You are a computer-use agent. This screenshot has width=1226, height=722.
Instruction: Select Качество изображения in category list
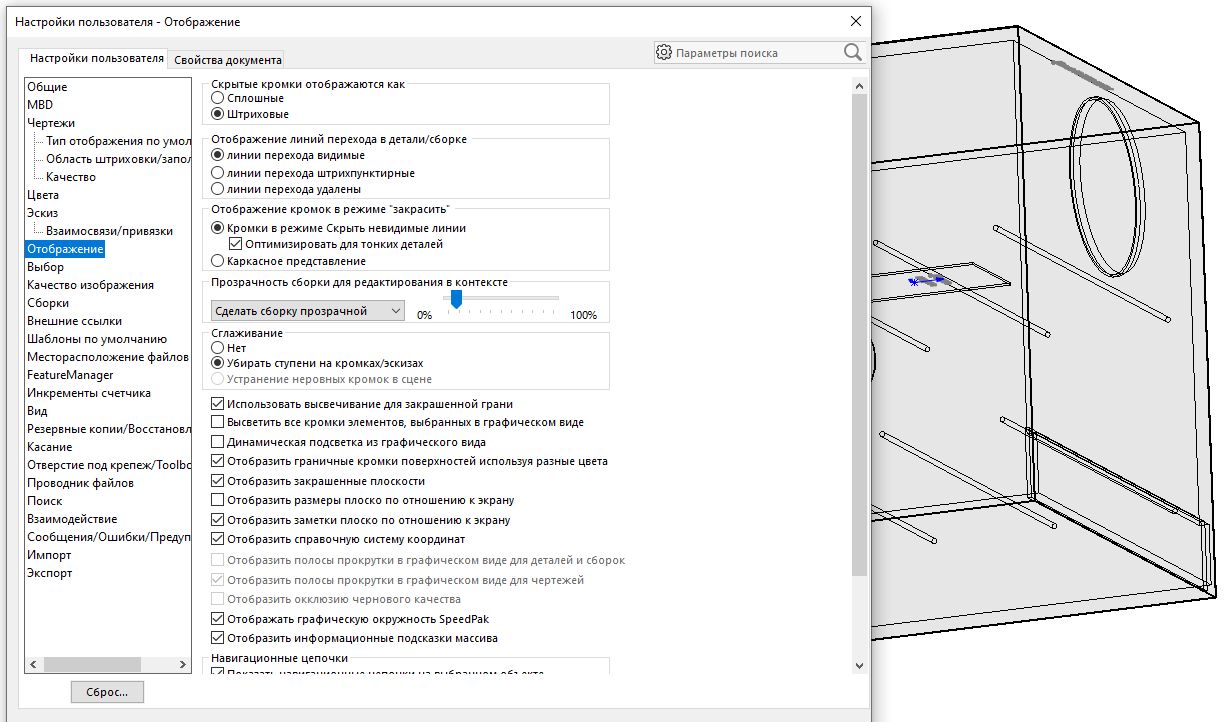pyautogui.click(x=90, y=285)
